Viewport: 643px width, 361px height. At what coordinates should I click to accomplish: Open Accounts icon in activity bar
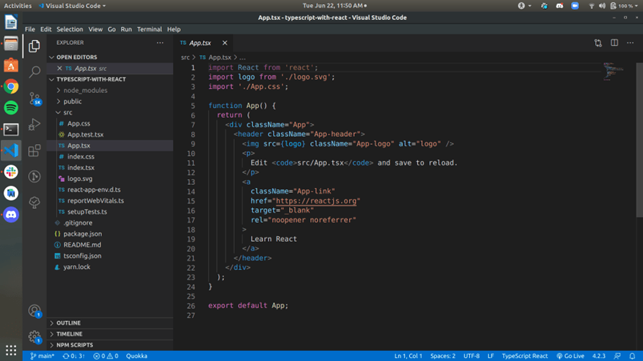point(34,311)
